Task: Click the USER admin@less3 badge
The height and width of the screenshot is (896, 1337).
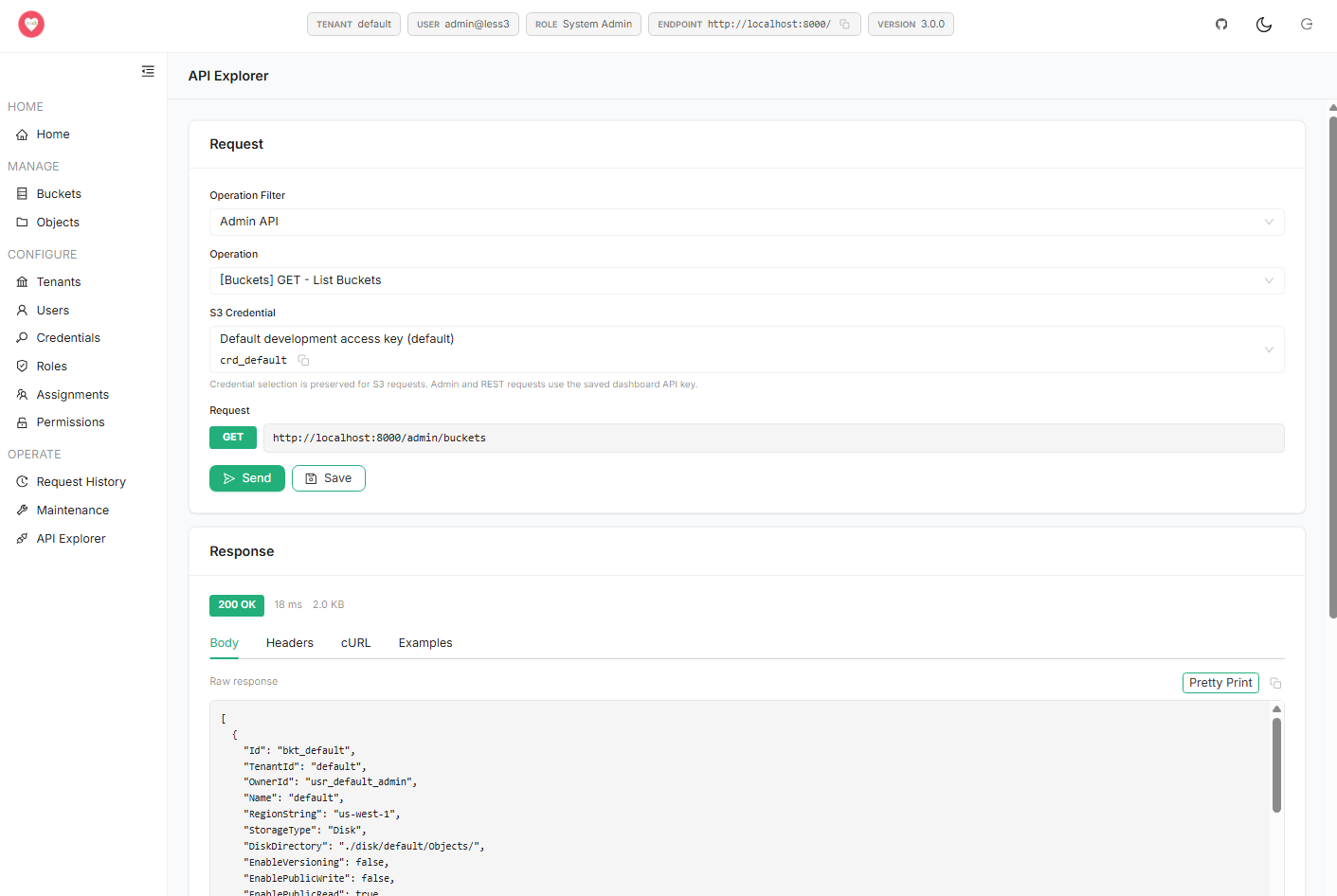Action: click(463, 24)
